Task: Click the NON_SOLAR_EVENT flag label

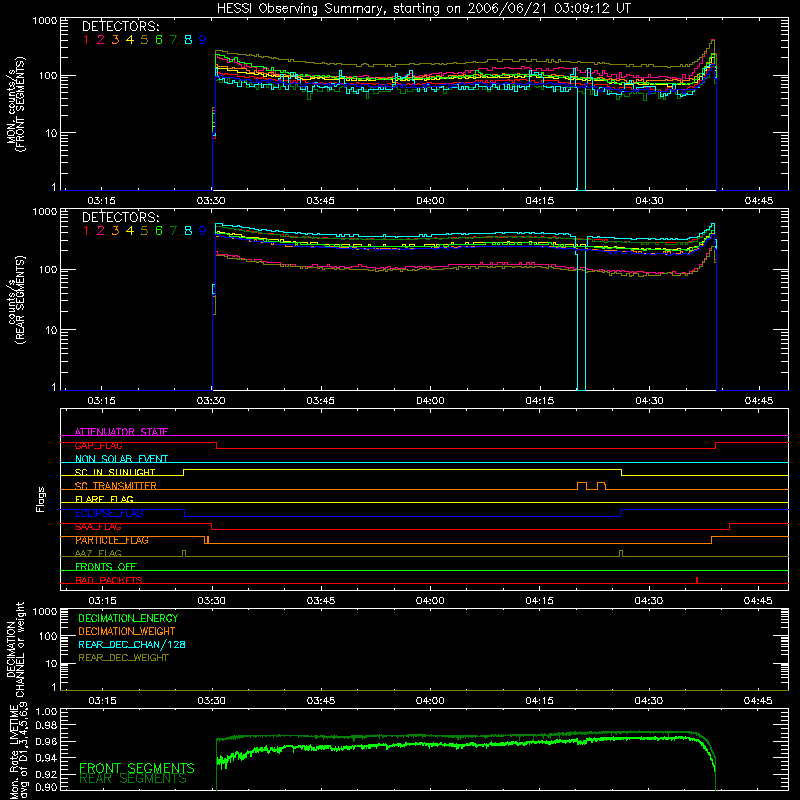Action: pyautogui.click(x=121, y=459)
